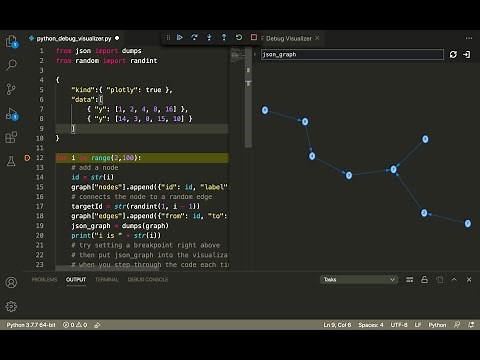Open the Accounts menu

pyautogui.click(x=11, y=282)
